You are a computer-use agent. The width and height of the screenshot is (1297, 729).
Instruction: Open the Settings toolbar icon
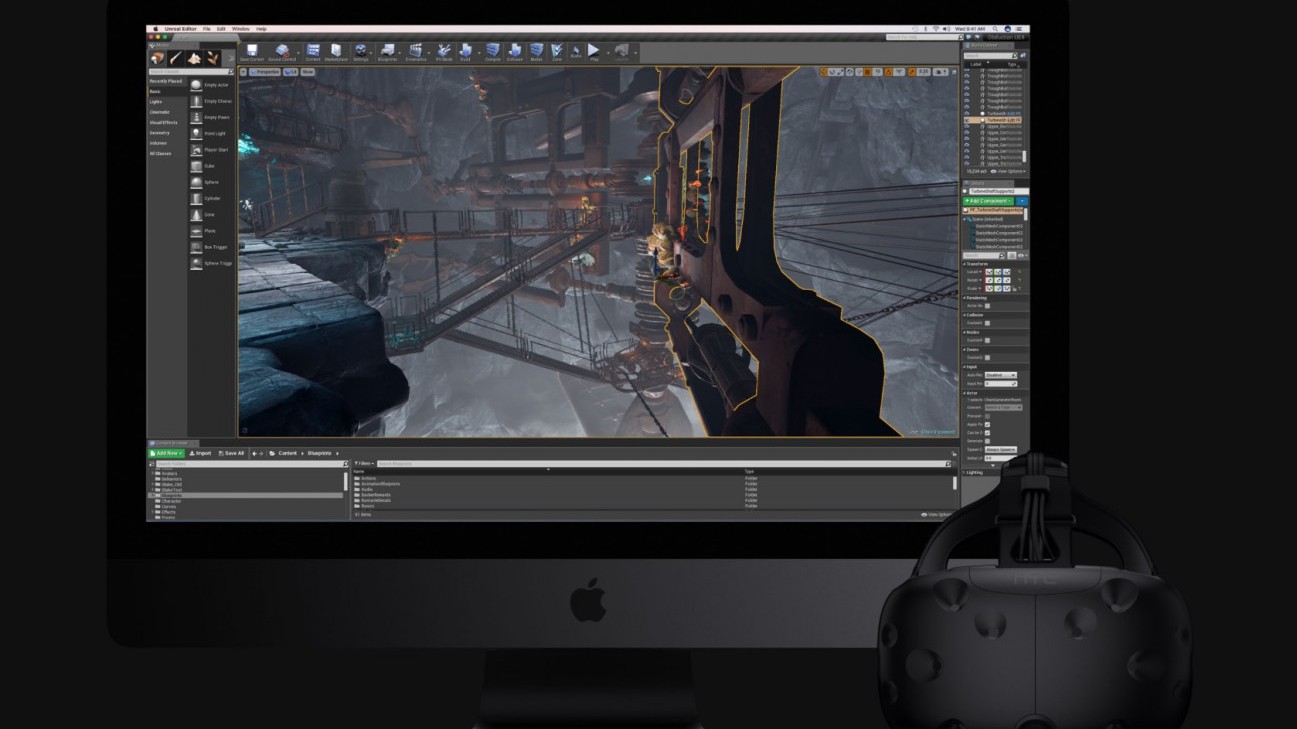[361, 53]
